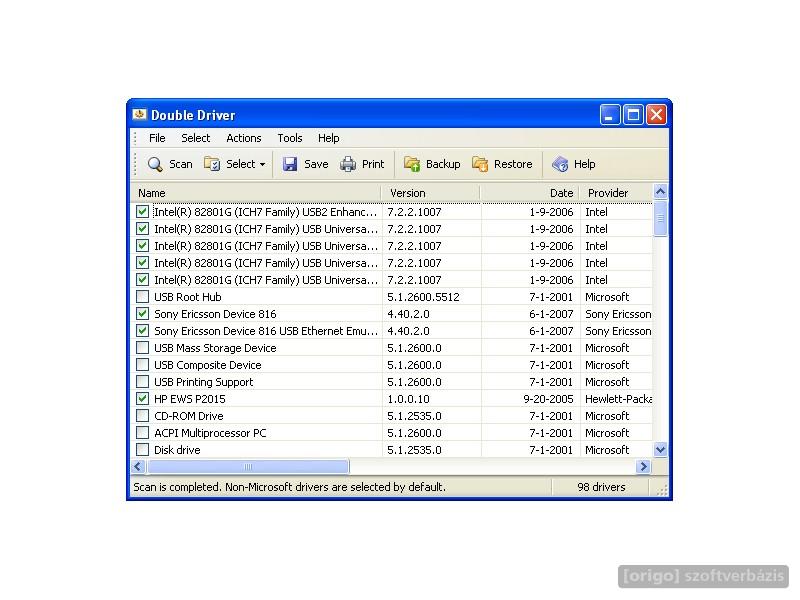
Task: Open the Help menu in menu bar
Action: click(x=329, y=138)
